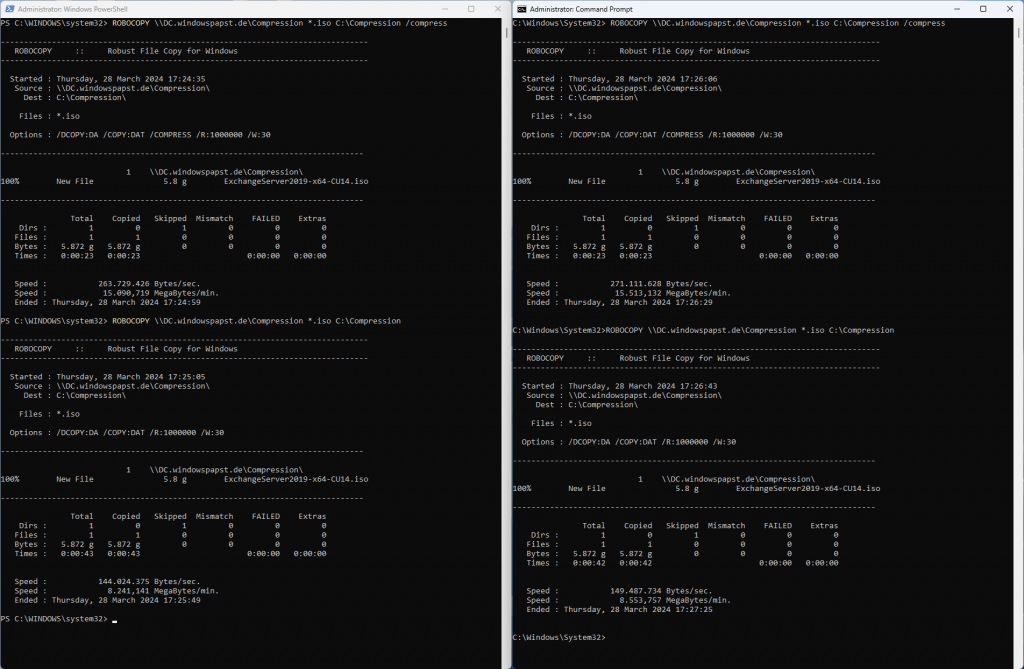Click the blinking cursor at the PowerShell prompt

pos(117,620)
